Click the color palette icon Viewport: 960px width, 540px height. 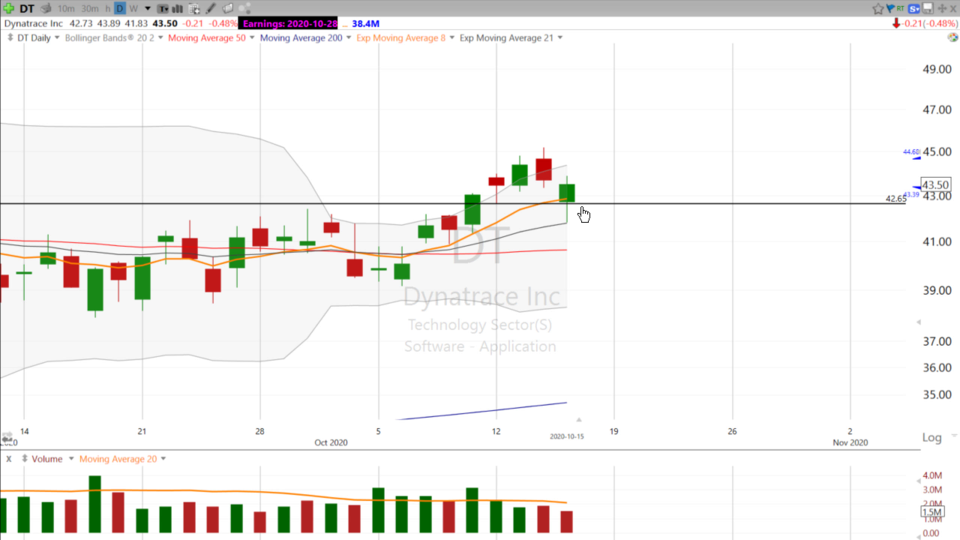coord(953,37)
